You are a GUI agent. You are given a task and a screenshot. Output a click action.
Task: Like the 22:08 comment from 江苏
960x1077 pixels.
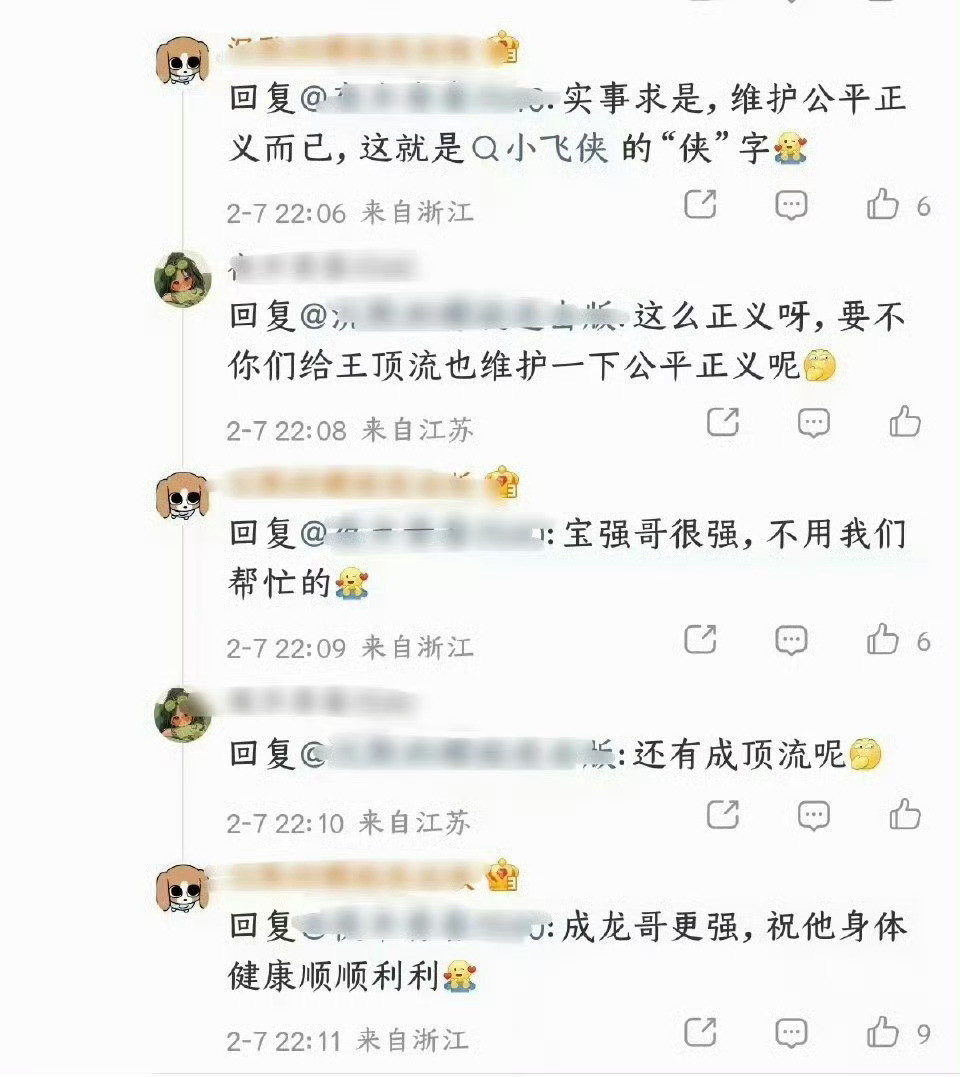click(905, 422)
